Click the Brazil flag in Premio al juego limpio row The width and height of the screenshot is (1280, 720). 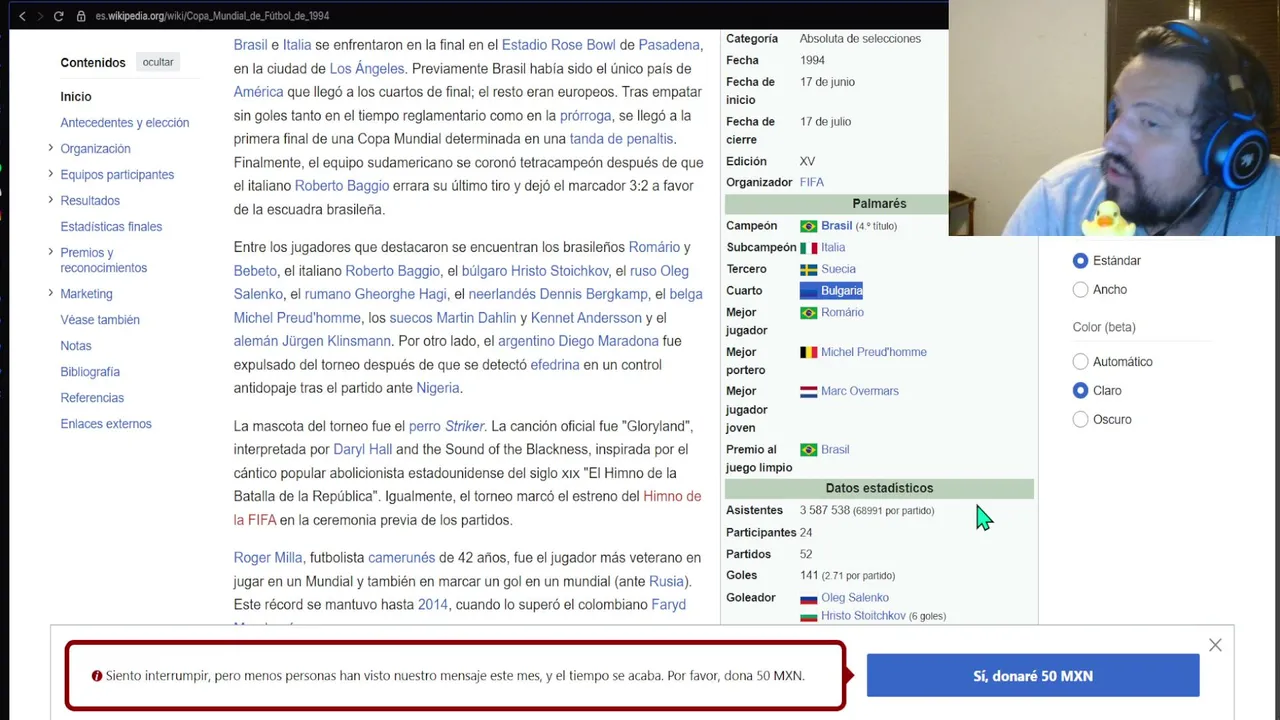tap(809, 450)
